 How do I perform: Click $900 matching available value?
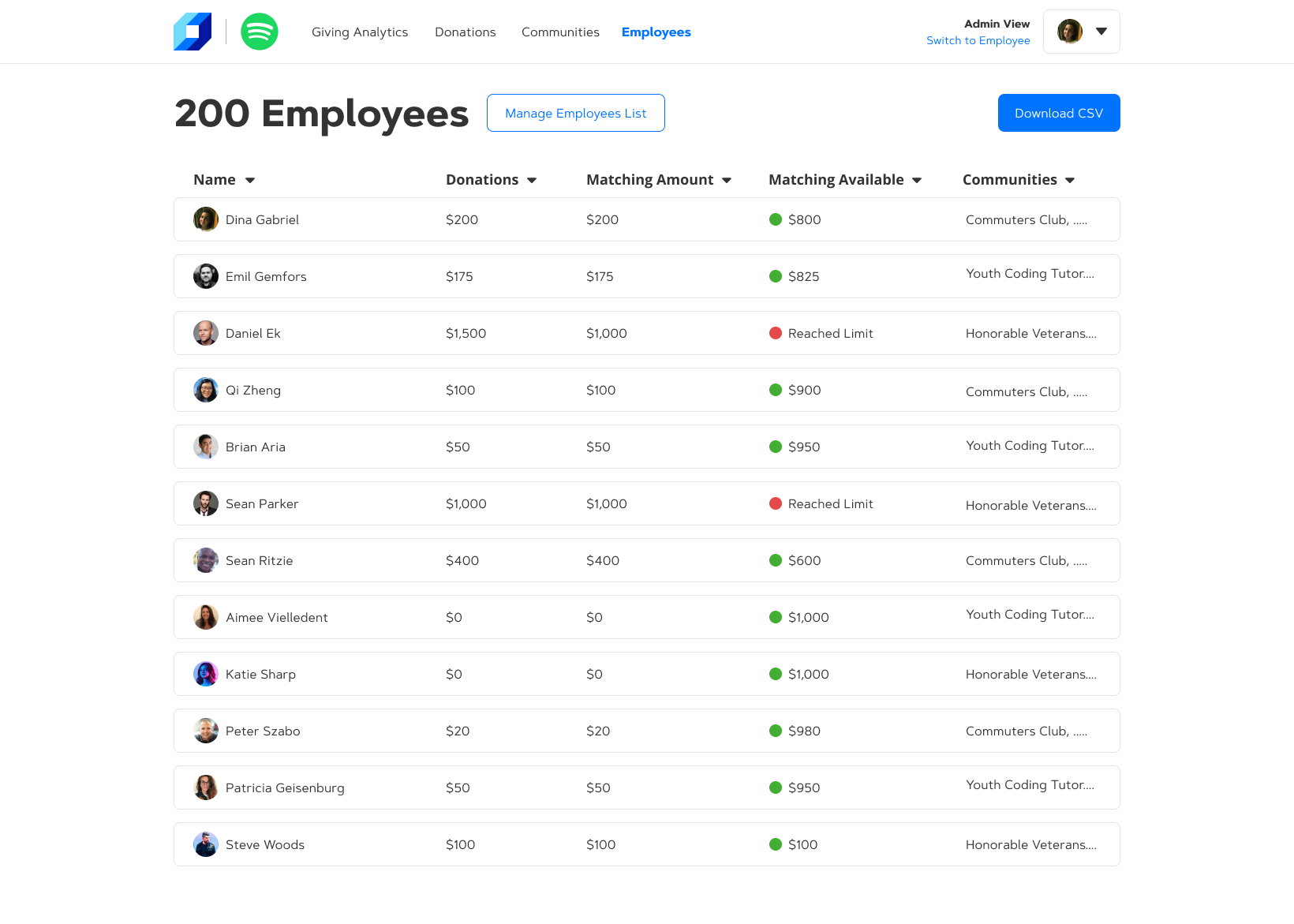805,391
